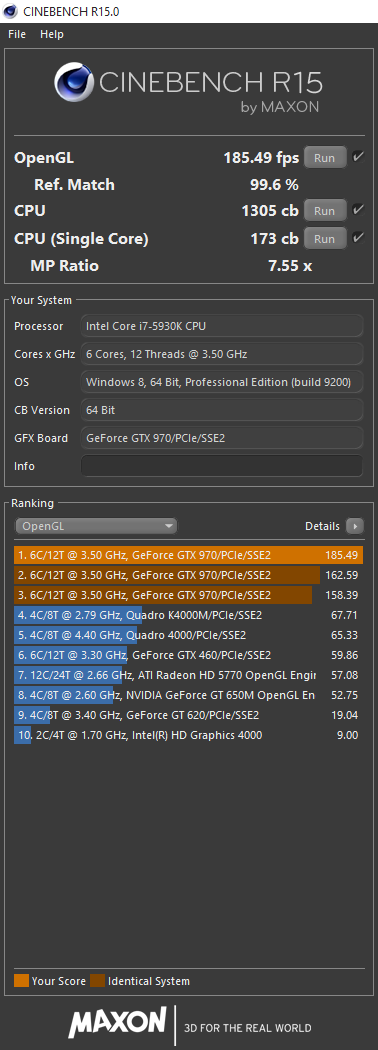Image resolution: width=378 pixels, height=1050 pixels.
Task: Toggle the OpenGL test checkbox
Action: (359, 157)
